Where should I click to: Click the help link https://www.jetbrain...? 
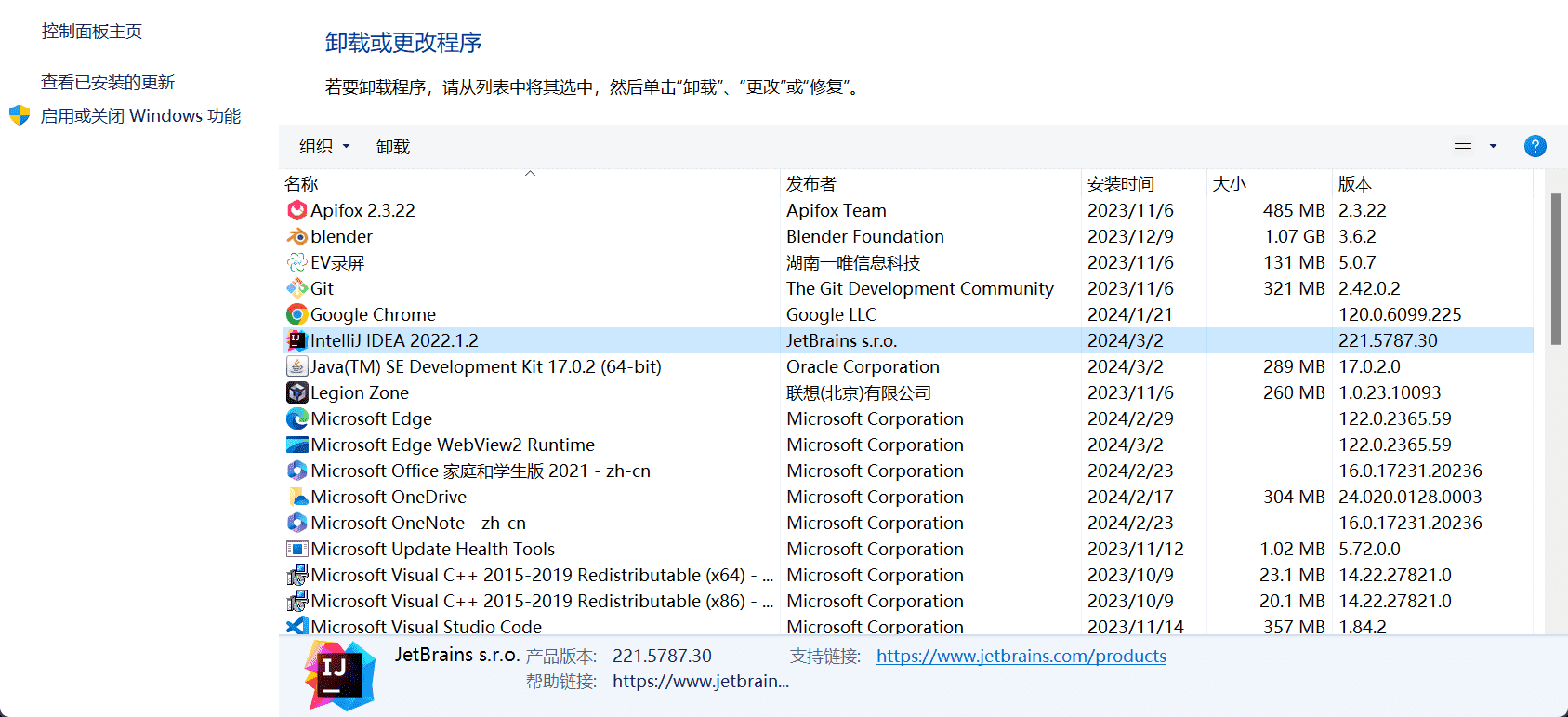[x=701, y=681]
